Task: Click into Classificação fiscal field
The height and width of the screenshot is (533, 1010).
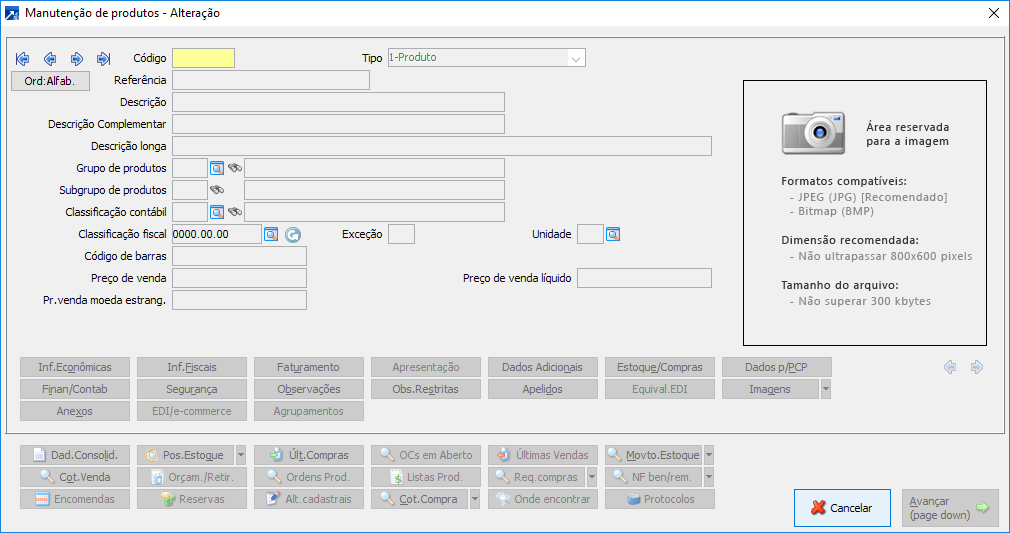Action: tap(217, 234)
